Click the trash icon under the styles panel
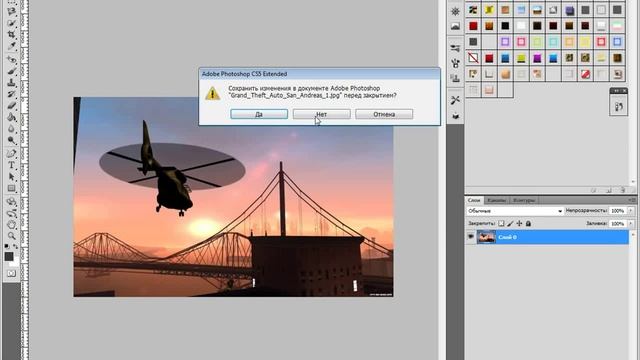The height and width of the screenshot is (360, 640). tap(623, 190)
